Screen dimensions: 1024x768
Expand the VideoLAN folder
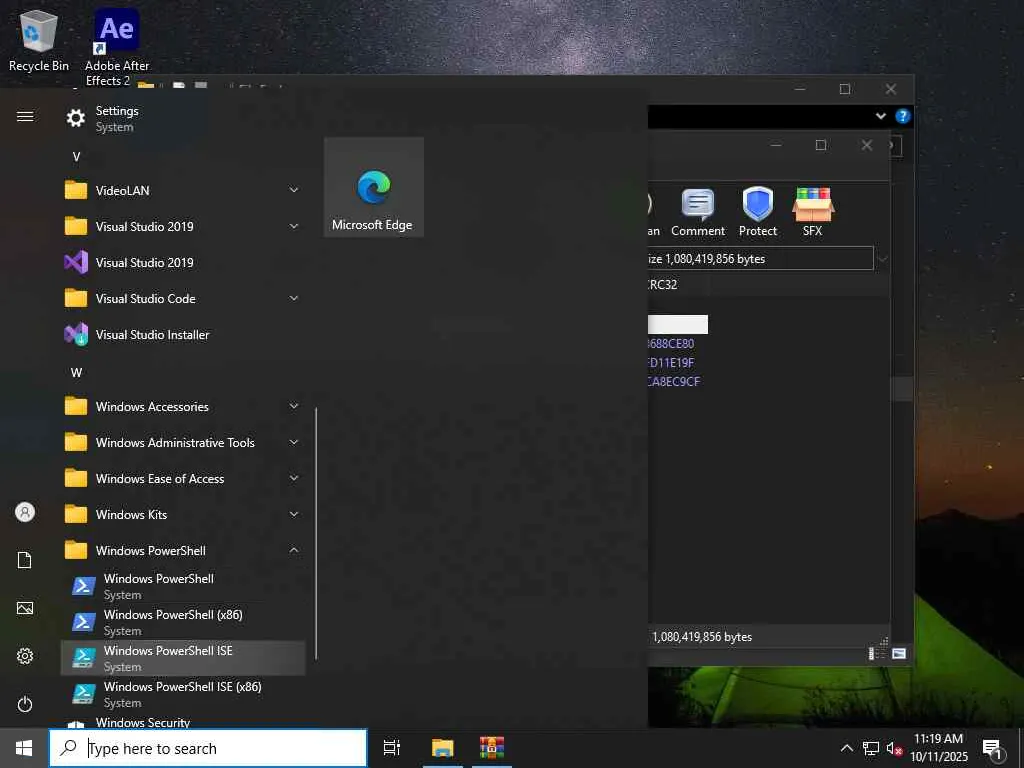coord(183,190)
